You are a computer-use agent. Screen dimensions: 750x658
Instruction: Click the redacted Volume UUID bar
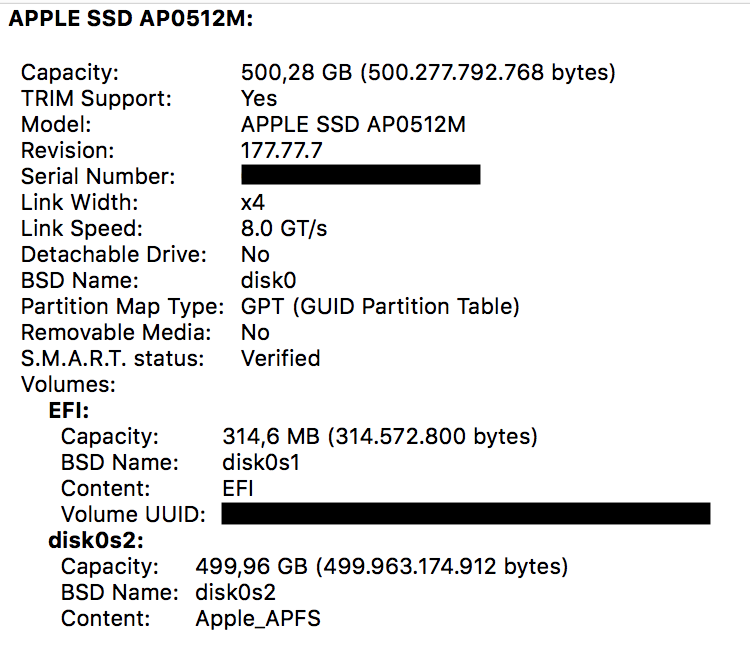point(465,515)
